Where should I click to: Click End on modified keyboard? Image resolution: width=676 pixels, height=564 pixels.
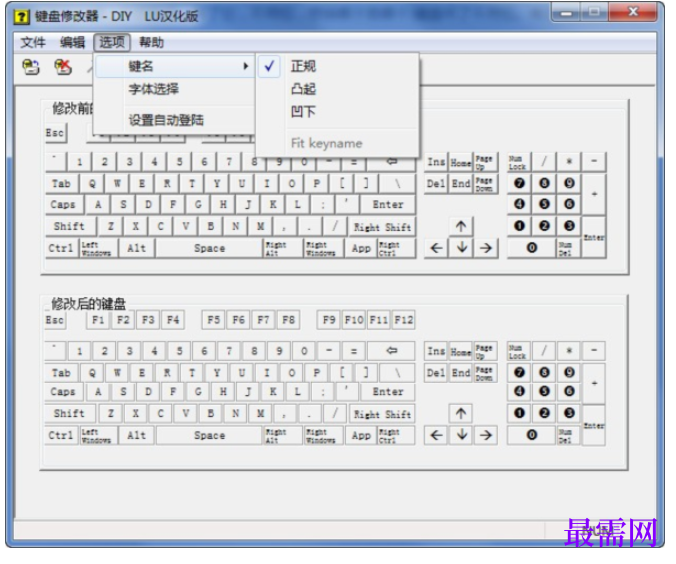point(460,373)
